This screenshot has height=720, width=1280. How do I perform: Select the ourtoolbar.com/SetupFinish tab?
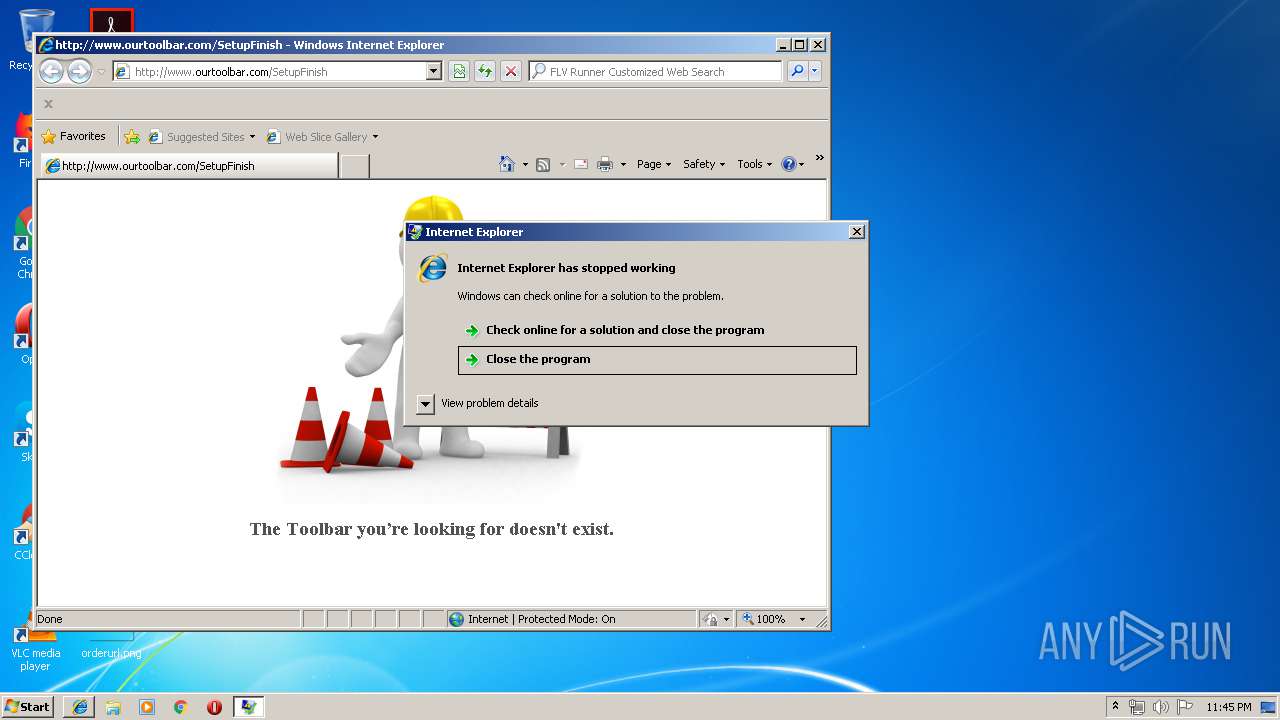188,166
